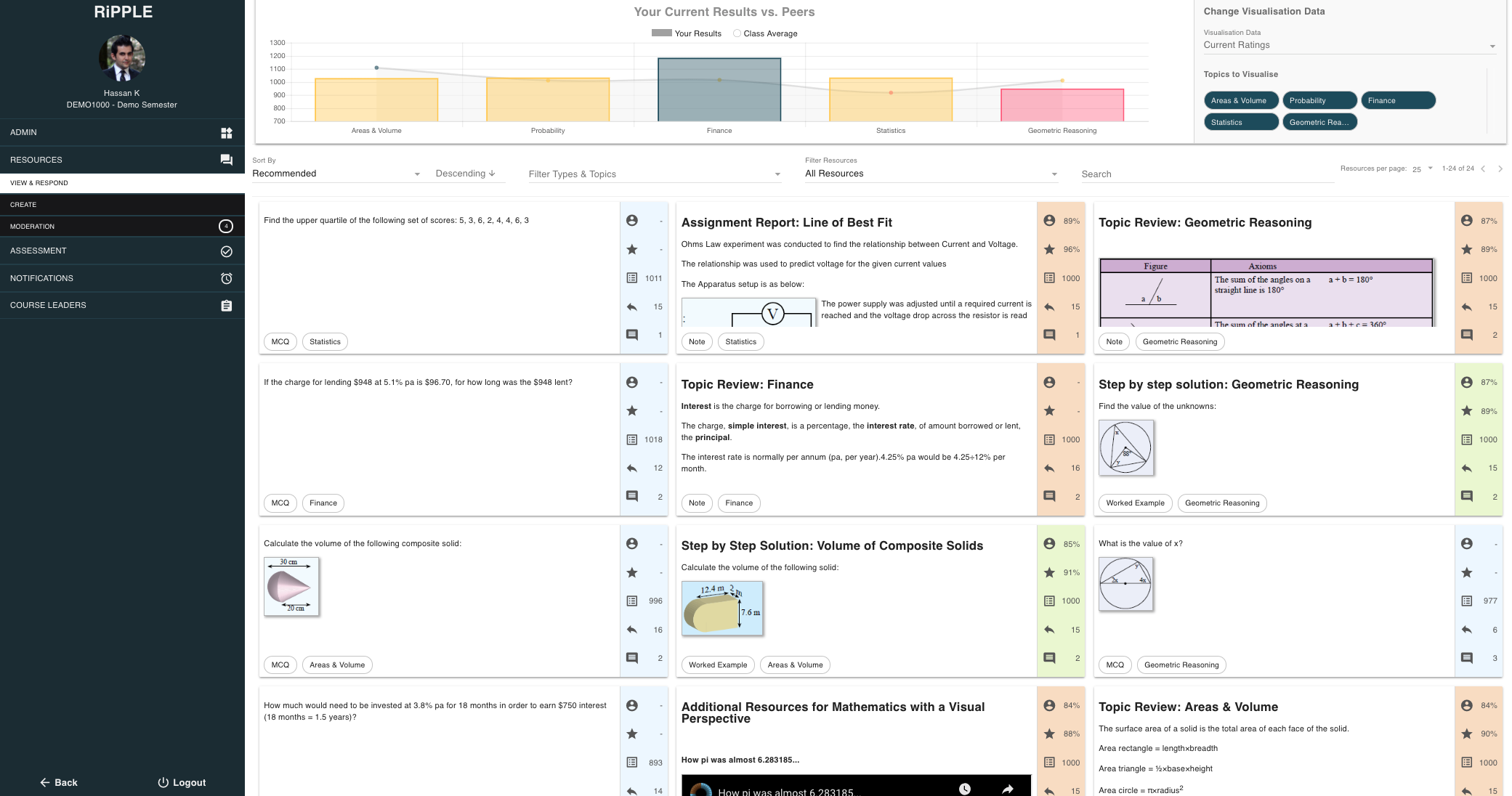1512x796 pixels.
Task: Open the circle diagram in 'value of x' question
Action: pos(1125,583)
